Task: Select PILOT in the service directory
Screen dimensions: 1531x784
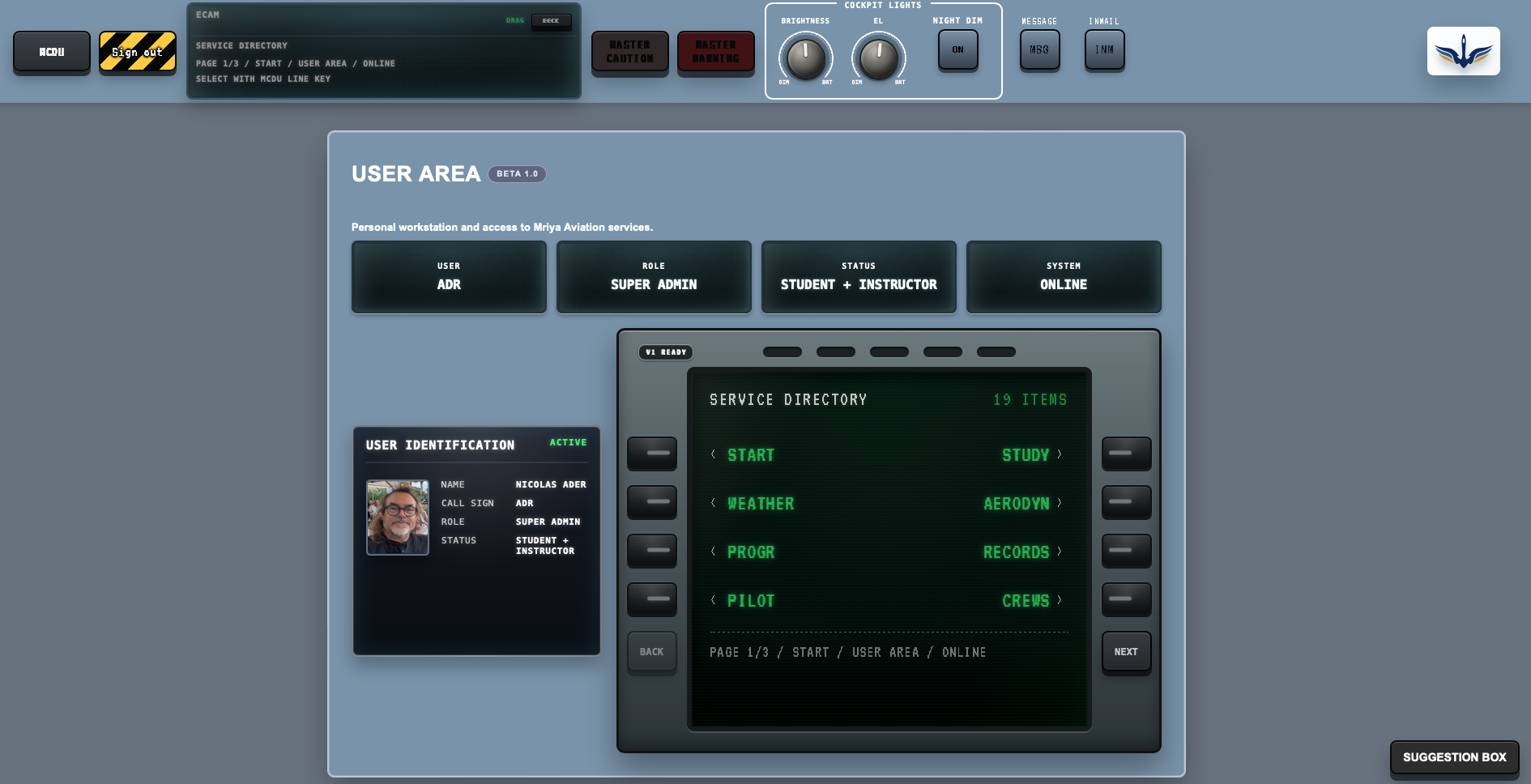Action: pos(751,601)
